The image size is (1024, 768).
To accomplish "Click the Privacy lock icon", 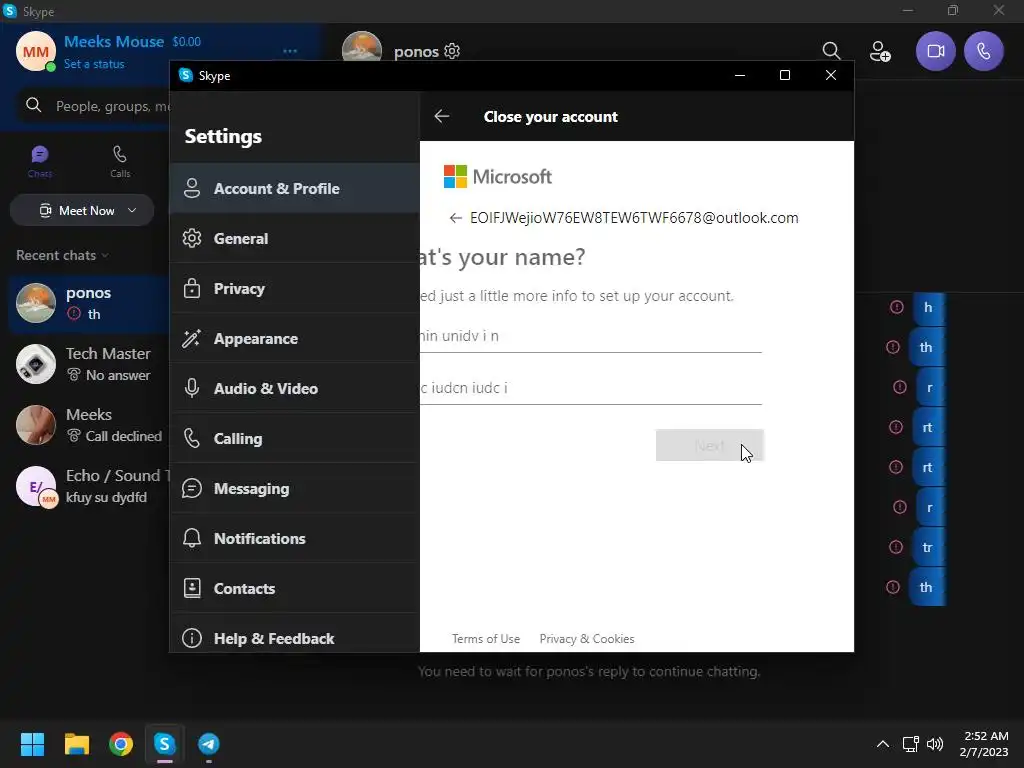I will pos(192,288).
